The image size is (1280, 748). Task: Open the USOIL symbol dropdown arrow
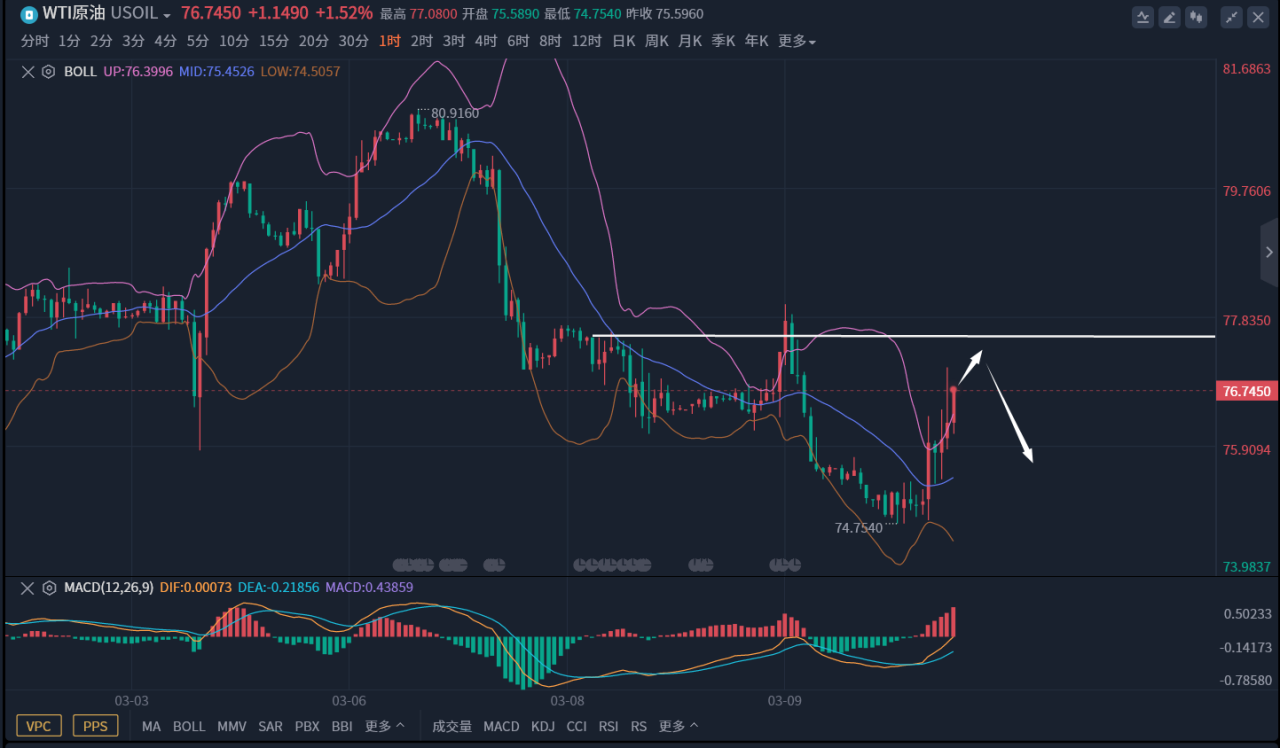[167, 16]
